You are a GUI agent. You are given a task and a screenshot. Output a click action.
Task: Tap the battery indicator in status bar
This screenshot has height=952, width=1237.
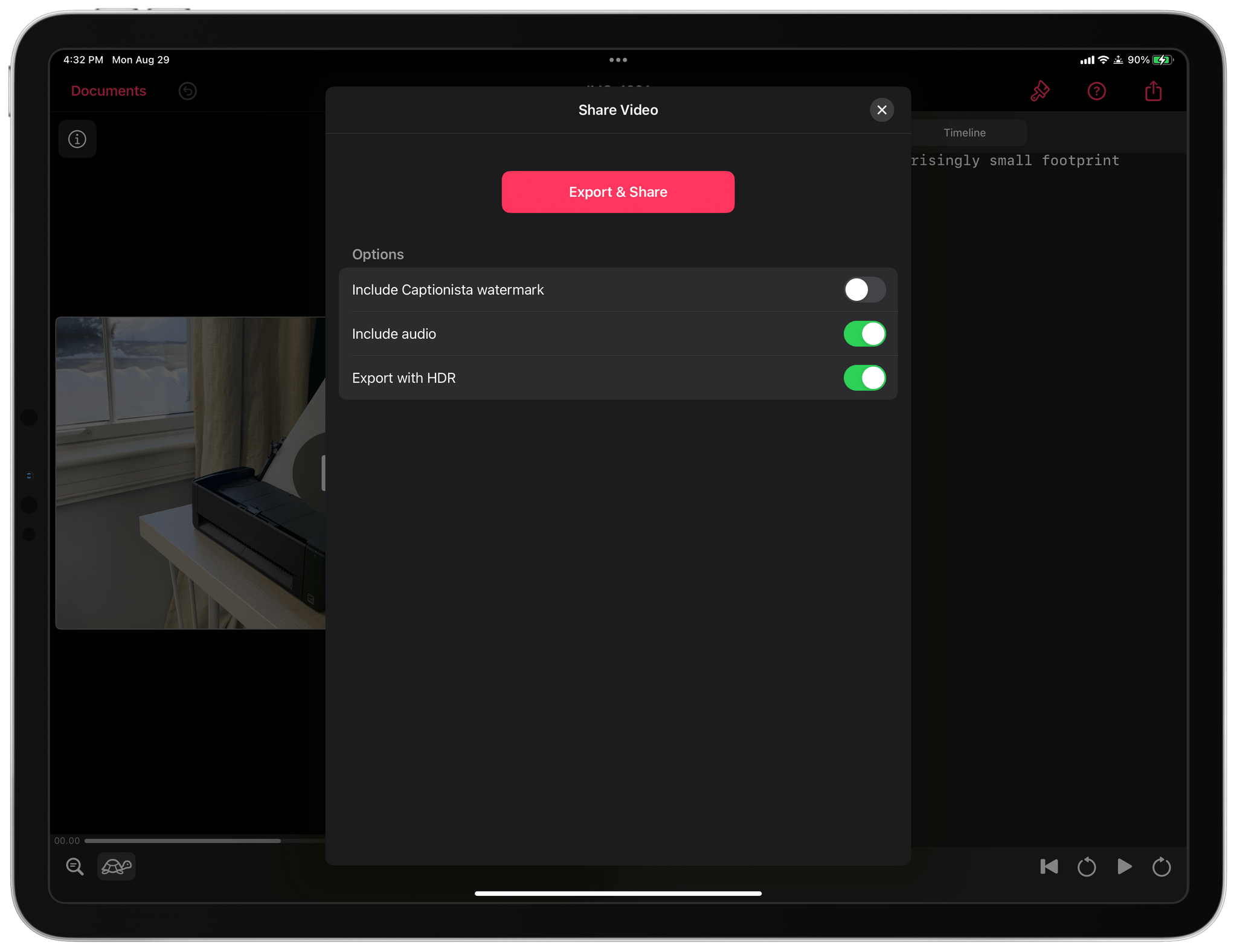coord(1162,60)
